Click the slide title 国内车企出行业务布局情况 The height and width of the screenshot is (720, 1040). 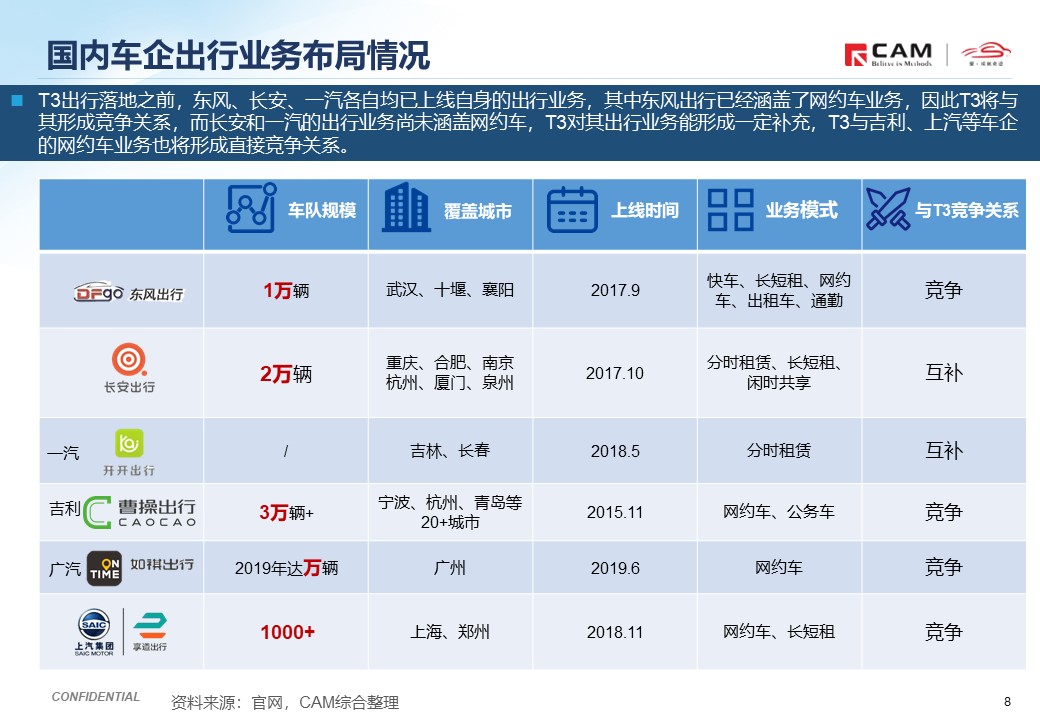(x=238, y=55)
